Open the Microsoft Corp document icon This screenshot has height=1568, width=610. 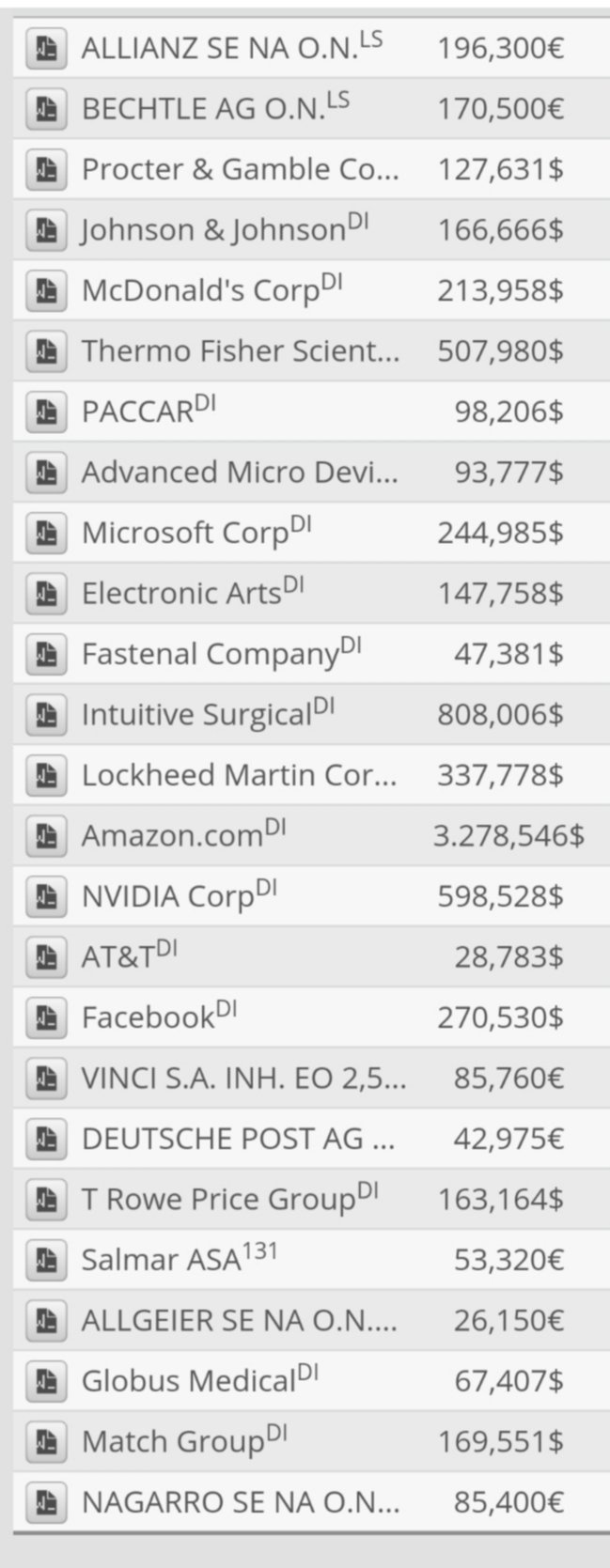click(x=46, y=533)
